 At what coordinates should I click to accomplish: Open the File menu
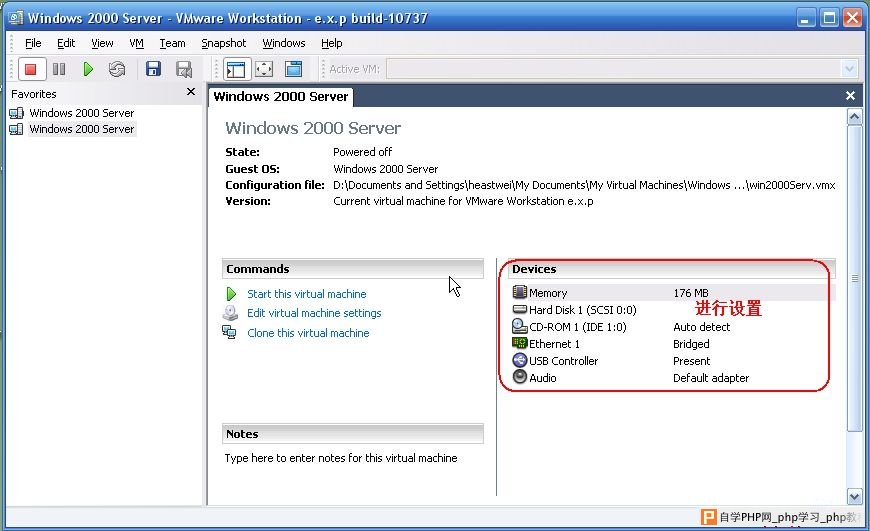[33, 43]
